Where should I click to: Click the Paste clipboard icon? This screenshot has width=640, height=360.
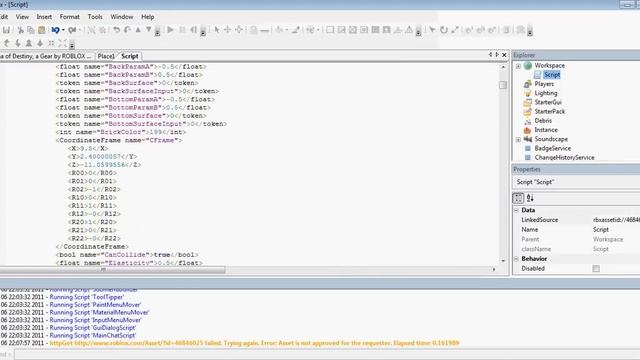coord(42,30)
